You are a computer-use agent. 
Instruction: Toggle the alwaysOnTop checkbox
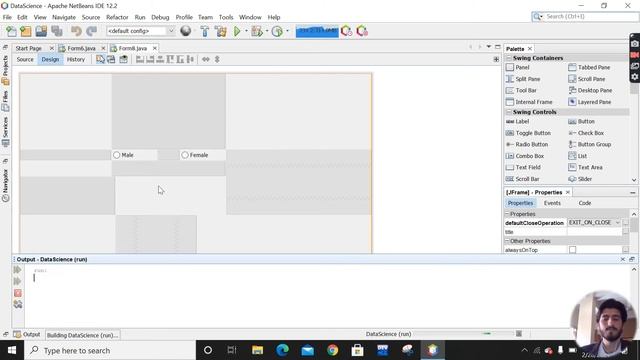pos(573,250)
